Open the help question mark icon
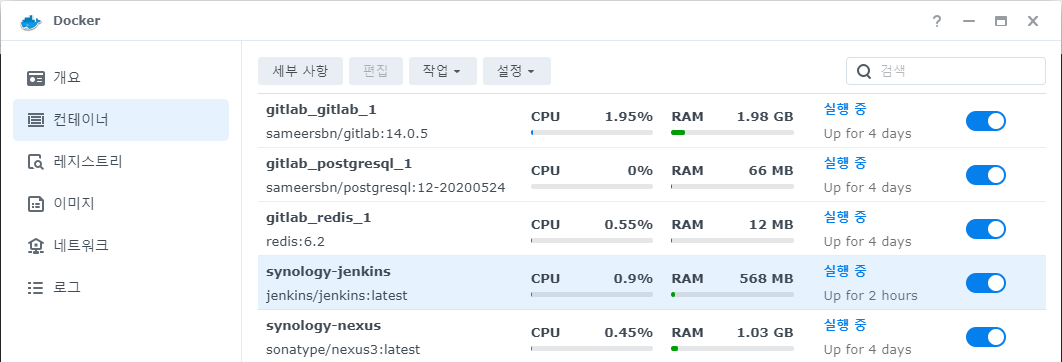The width and height of the screenshot is (1062, 362). 937,22
